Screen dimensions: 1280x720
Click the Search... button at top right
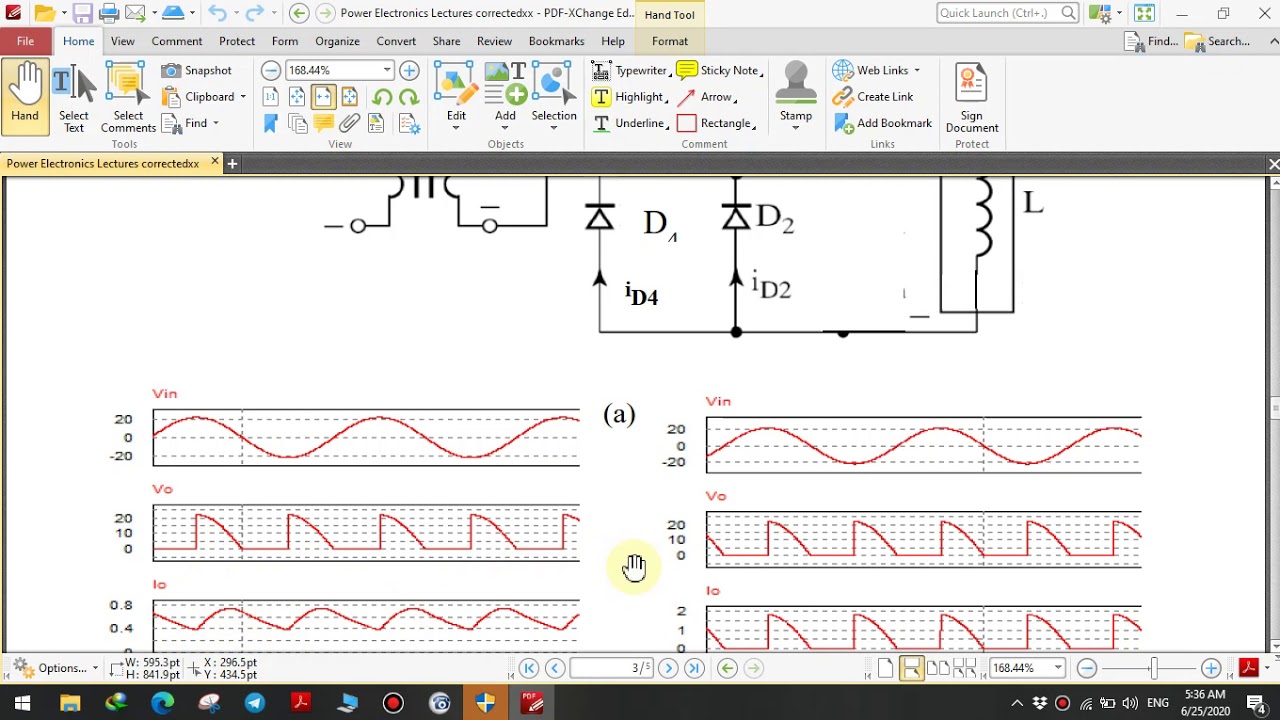pyautogui.click(x=1217, y=41)
